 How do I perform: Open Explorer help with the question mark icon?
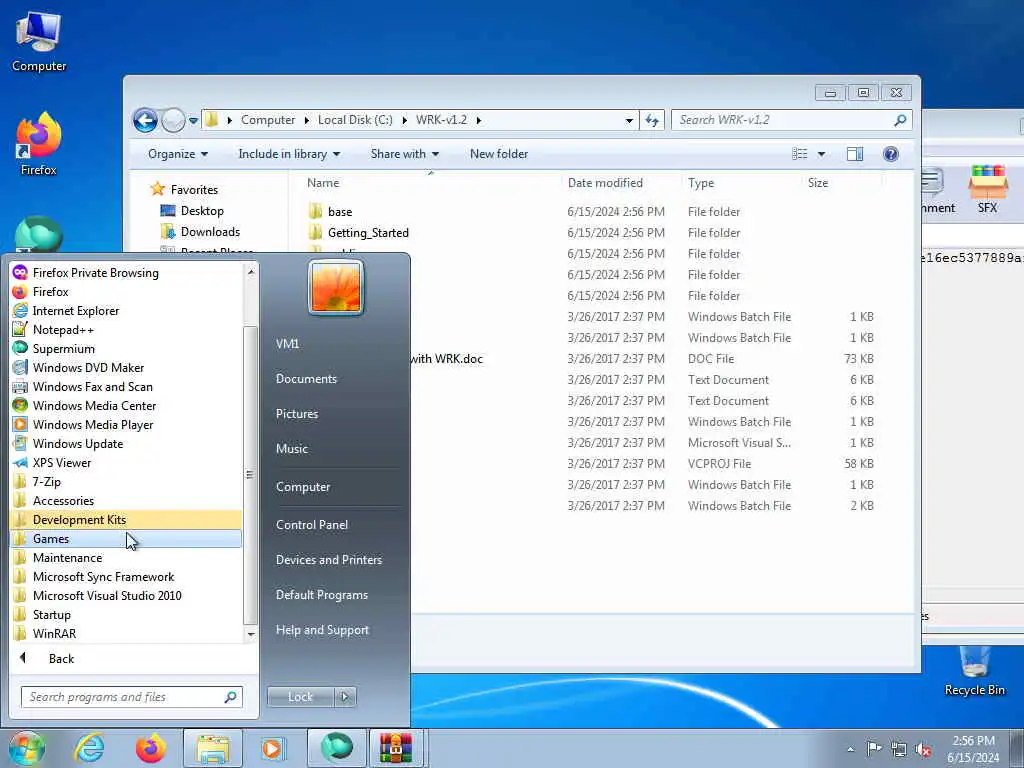tap(891, 154)
